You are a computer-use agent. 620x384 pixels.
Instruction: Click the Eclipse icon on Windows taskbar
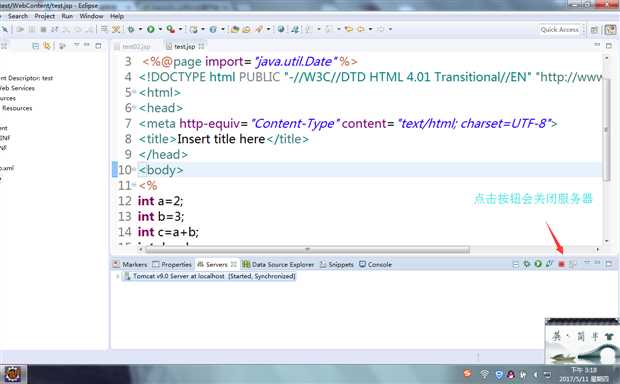click(13, 374)
